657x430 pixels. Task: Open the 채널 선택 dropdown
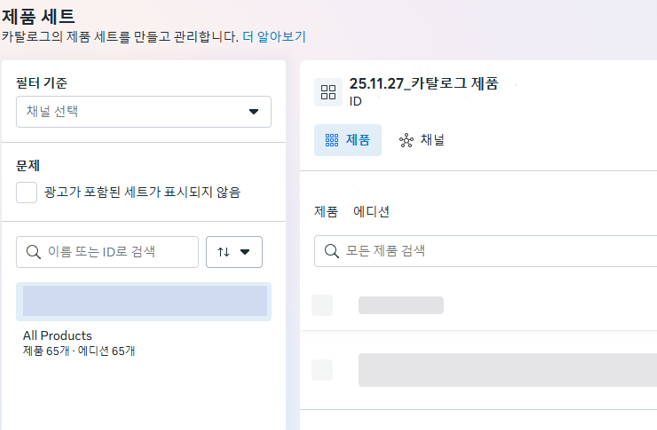144,112
